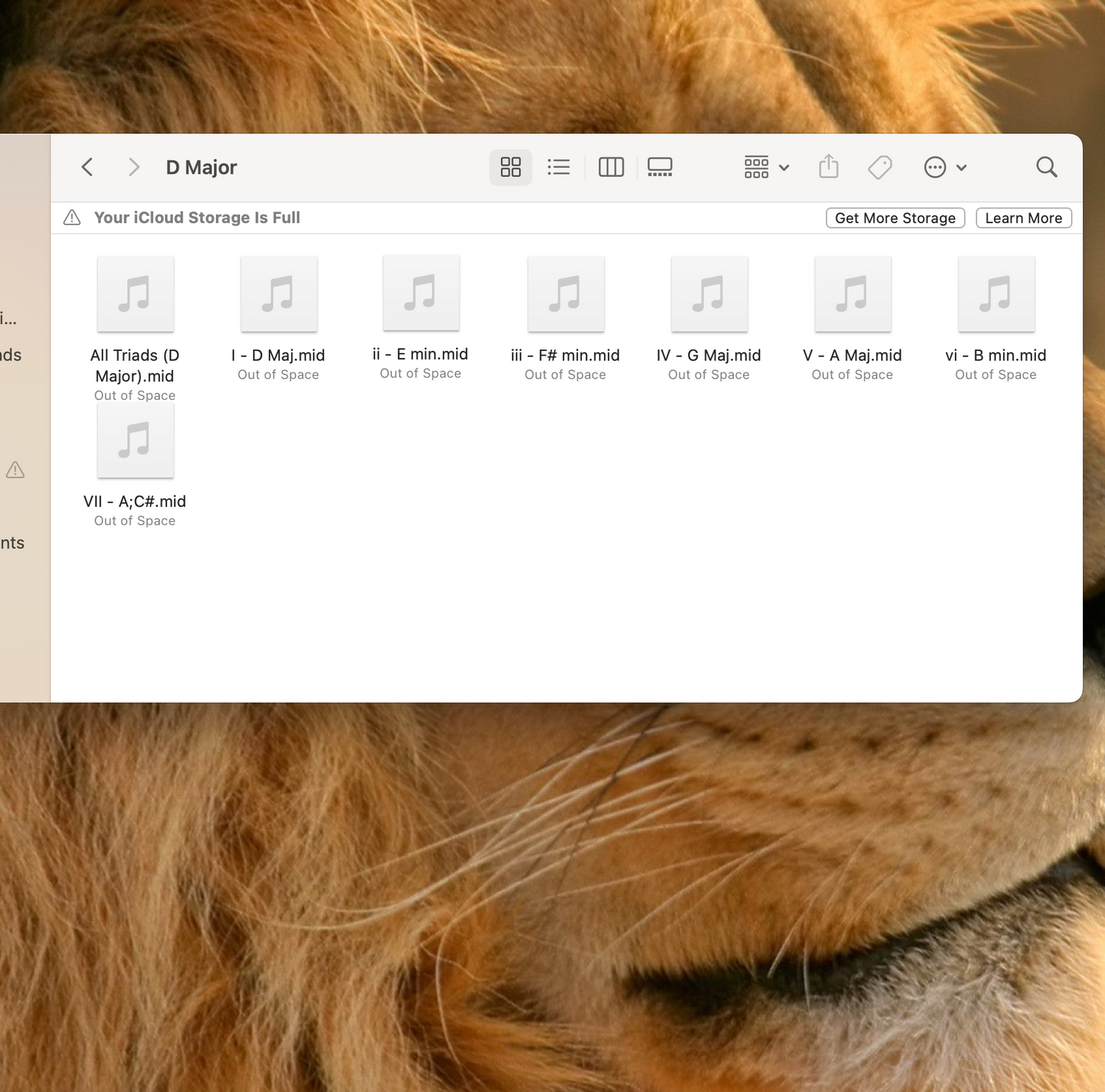Switch to list view
Viewport: 1105px width, 1092px height.
[x=558, y=167]
